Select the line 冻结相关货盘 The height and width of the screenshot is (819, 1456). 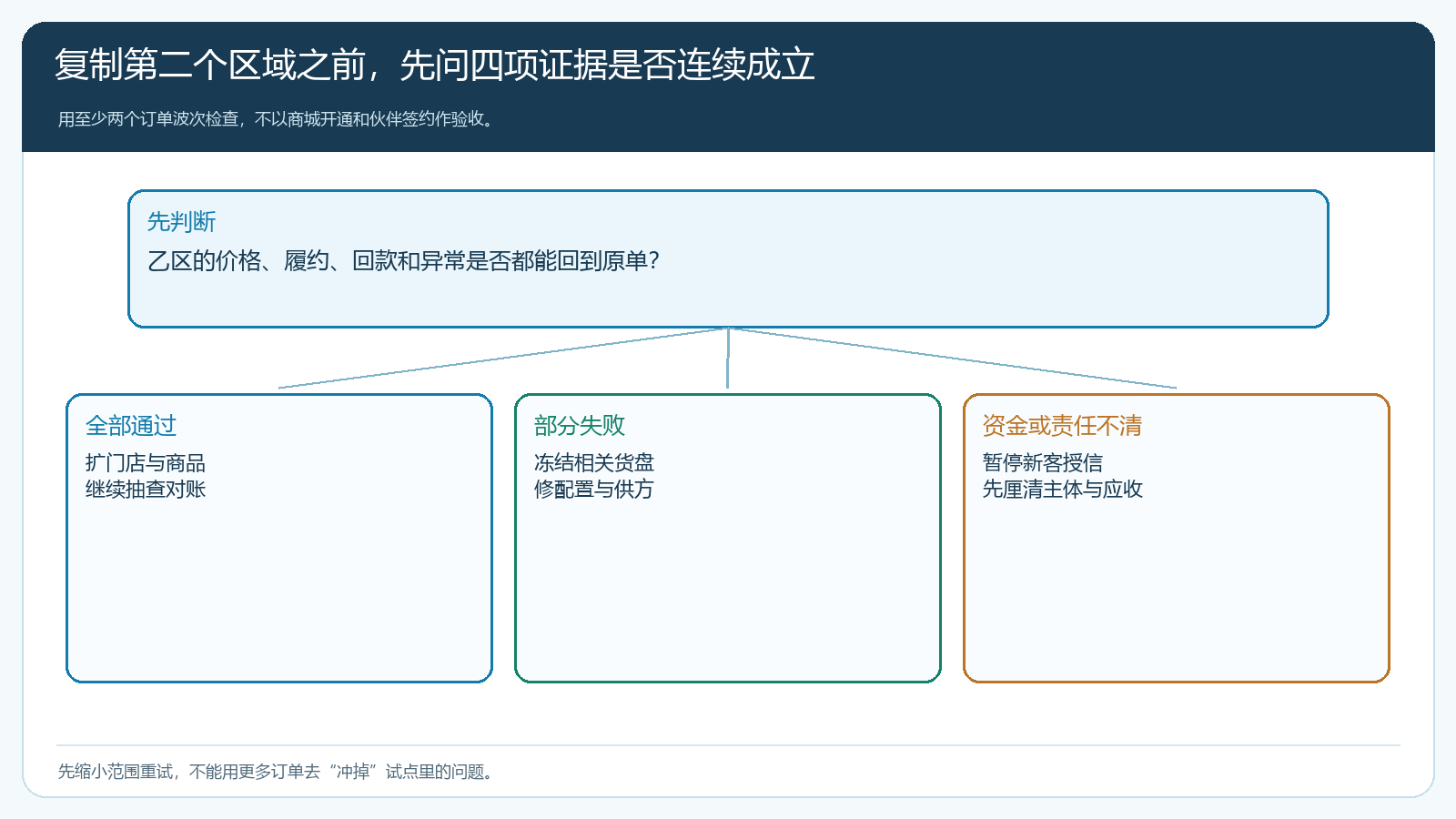point(594,463)
